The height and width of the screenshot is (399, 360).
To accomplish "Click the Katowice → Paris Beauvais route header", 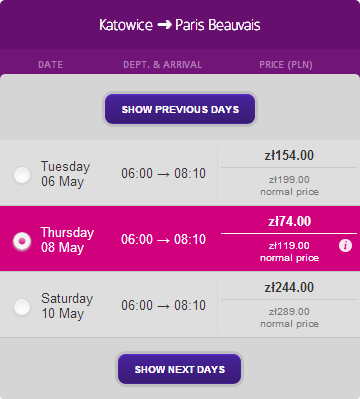I will (180, 25).
